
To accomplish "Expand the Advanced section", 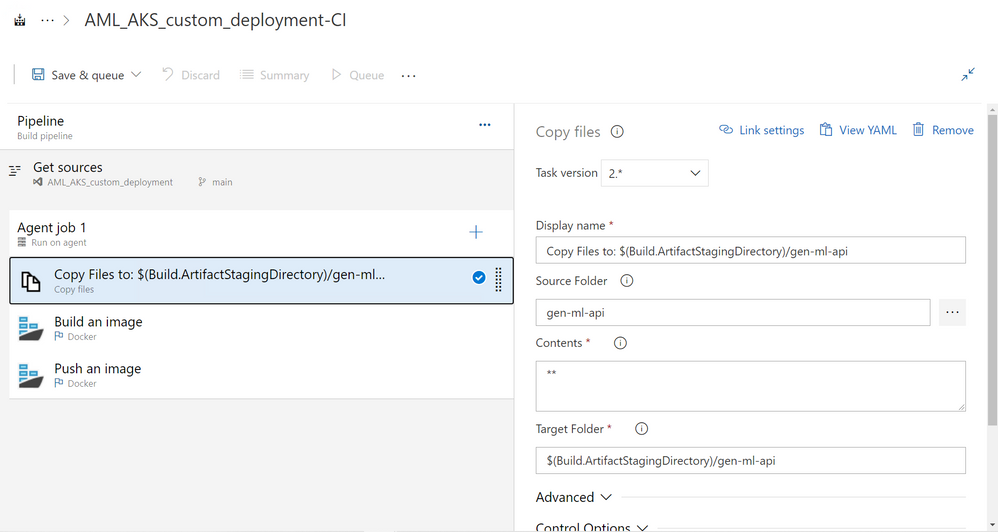I will pyautogui.click(x=573, y=497).
